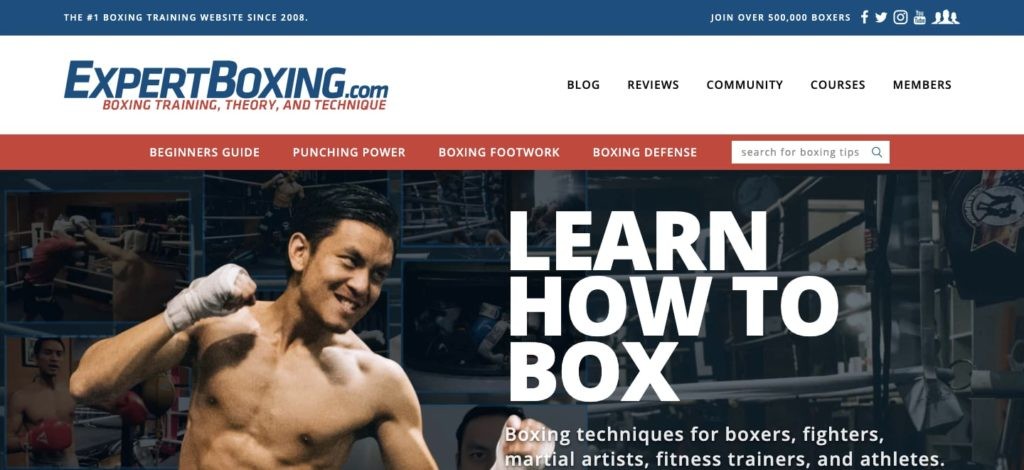1024x470 pixels.
Task: Open the Beginners Guide section
Action: [x=204, y=152]
